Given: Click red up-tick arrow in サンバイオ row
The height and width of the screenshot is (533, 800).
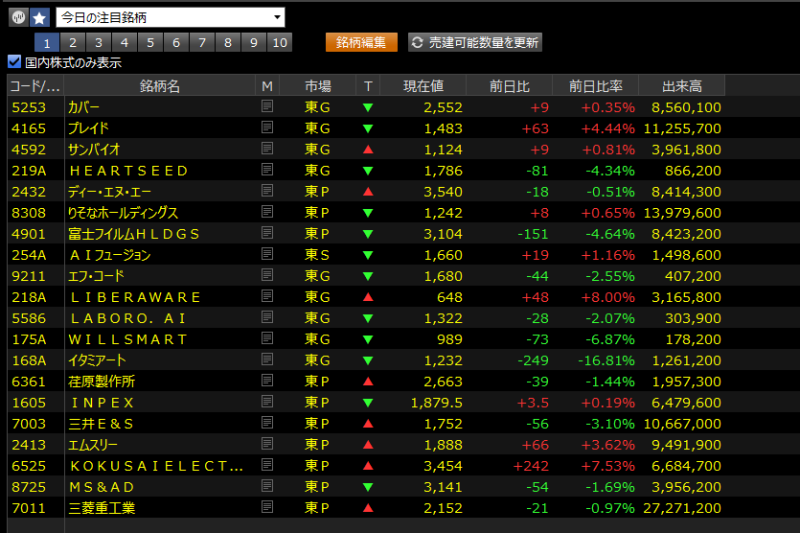Looking at the screenshot, I should [368, 149].
